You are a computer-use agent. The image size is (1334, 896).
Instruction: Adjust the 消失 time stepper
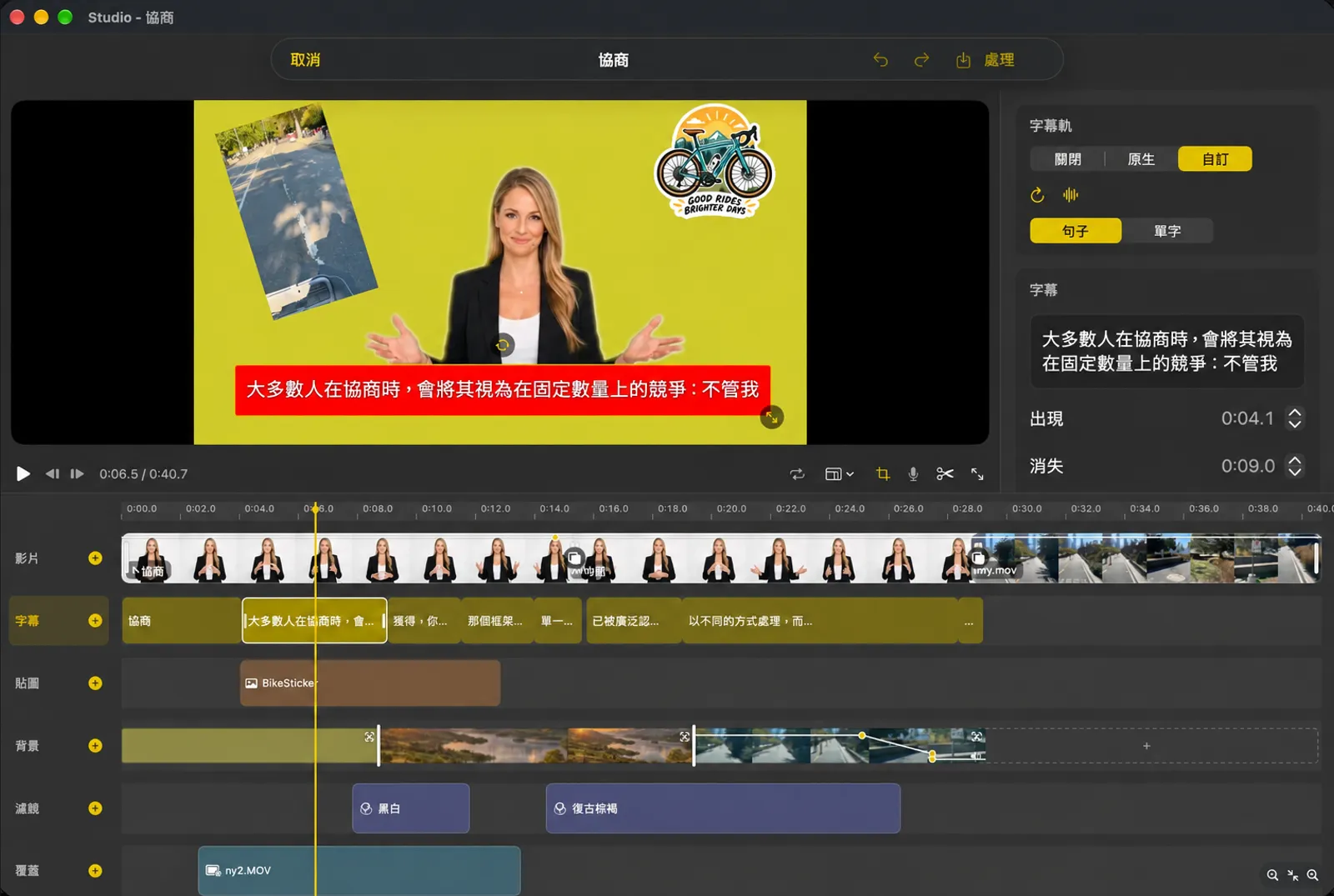(x=1294, y=465)
